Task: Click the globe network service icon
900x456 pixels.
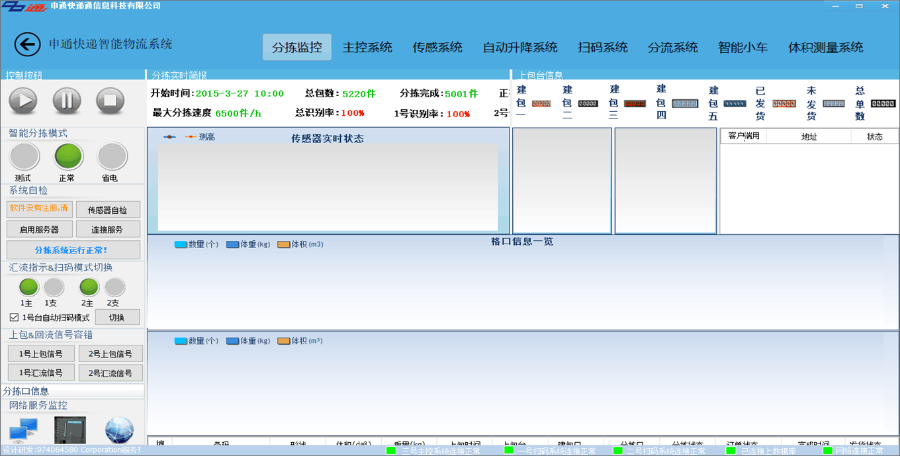Action: [x=119, y=430]
